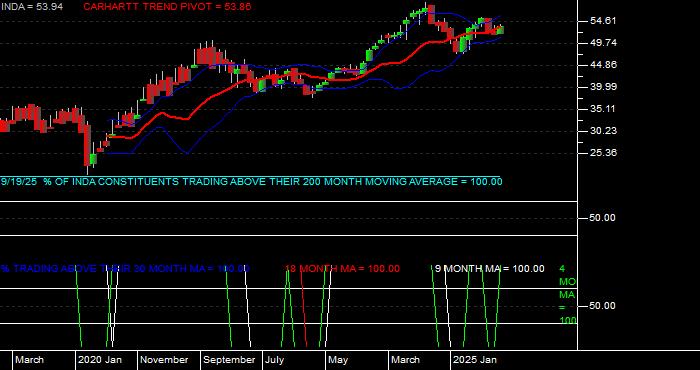Click the 44.86 price axis value
Viewport: 700px width, 370px height.
coord(604,65)
